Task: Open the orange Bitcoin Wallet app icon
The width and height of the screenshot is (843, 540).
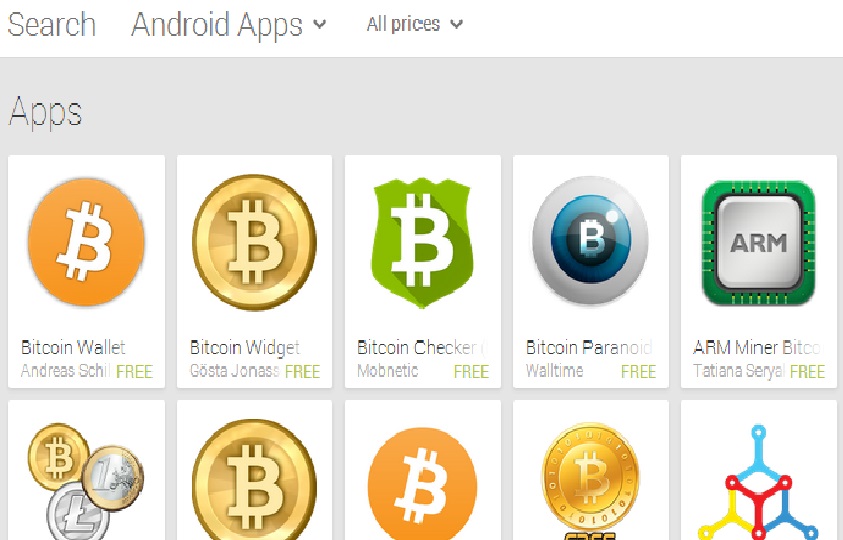Action: pos(86,241)
